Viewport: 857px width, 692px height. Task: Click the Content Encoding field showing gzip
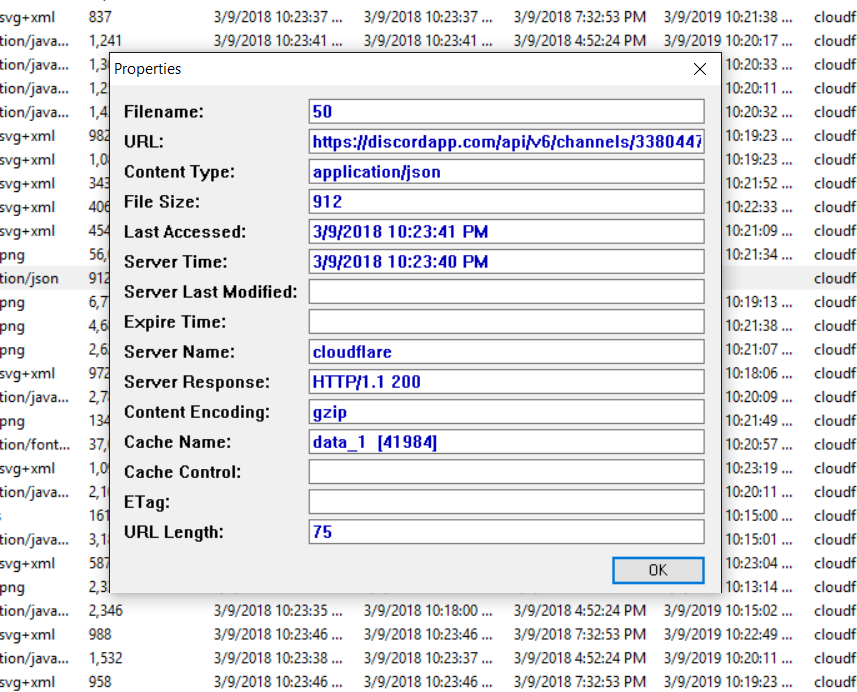pos(505,411)
